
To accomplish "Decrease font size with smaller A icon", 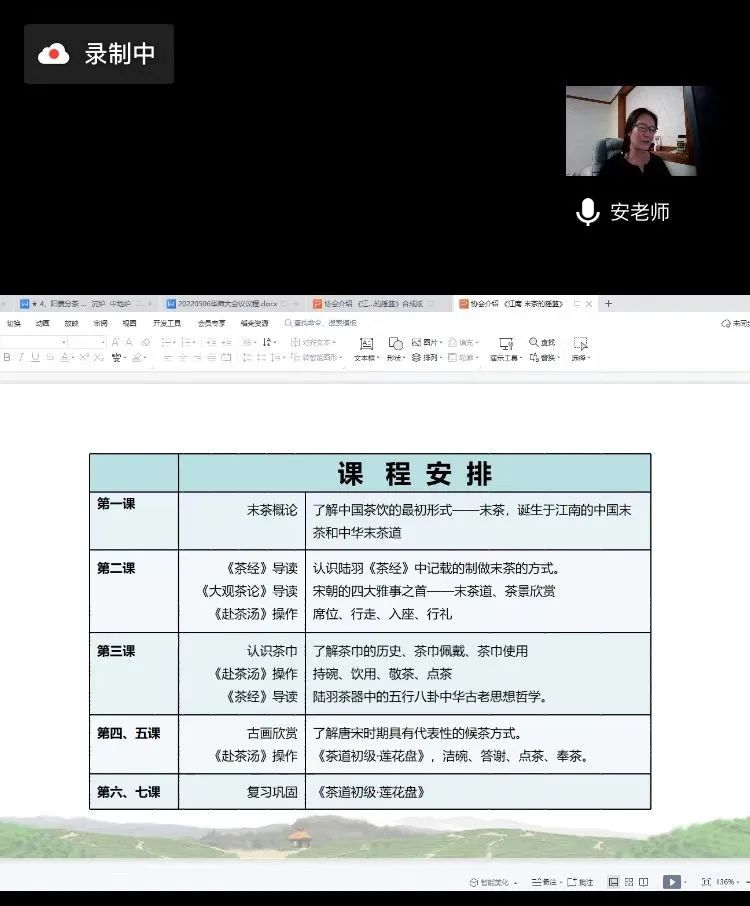I will pyautogui.click(x=129, y=342).
